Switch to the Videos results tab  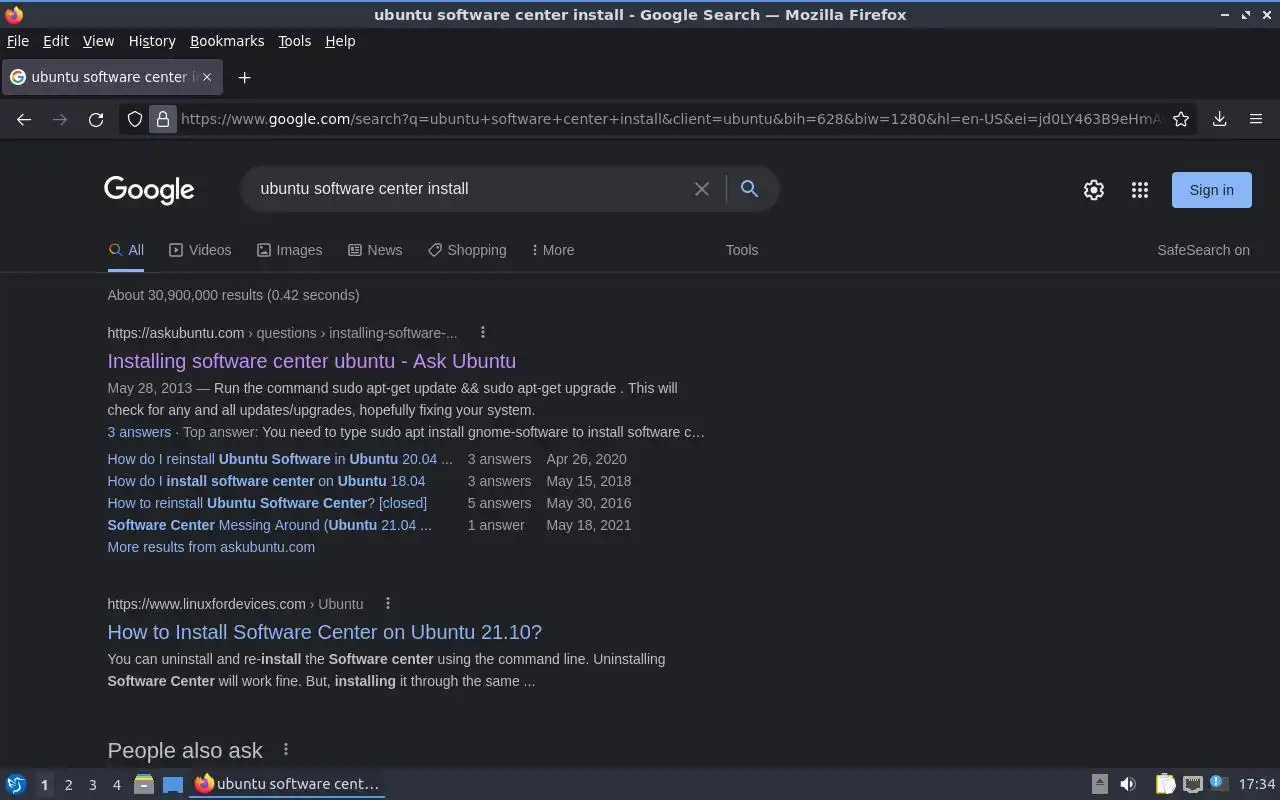point(200,250)
